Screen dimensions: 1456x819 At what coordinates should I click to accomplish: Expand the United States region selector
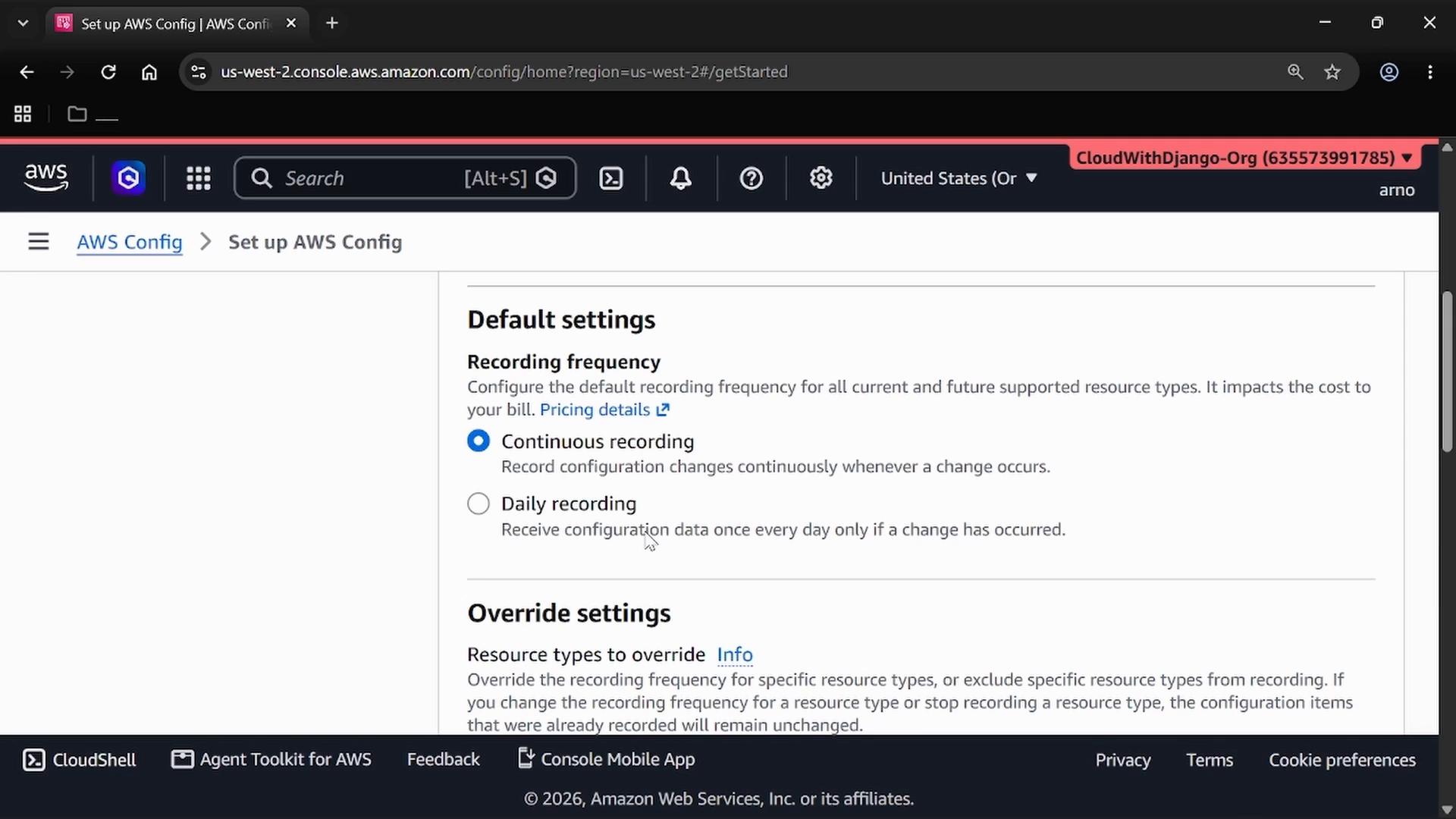coord(959,178)
